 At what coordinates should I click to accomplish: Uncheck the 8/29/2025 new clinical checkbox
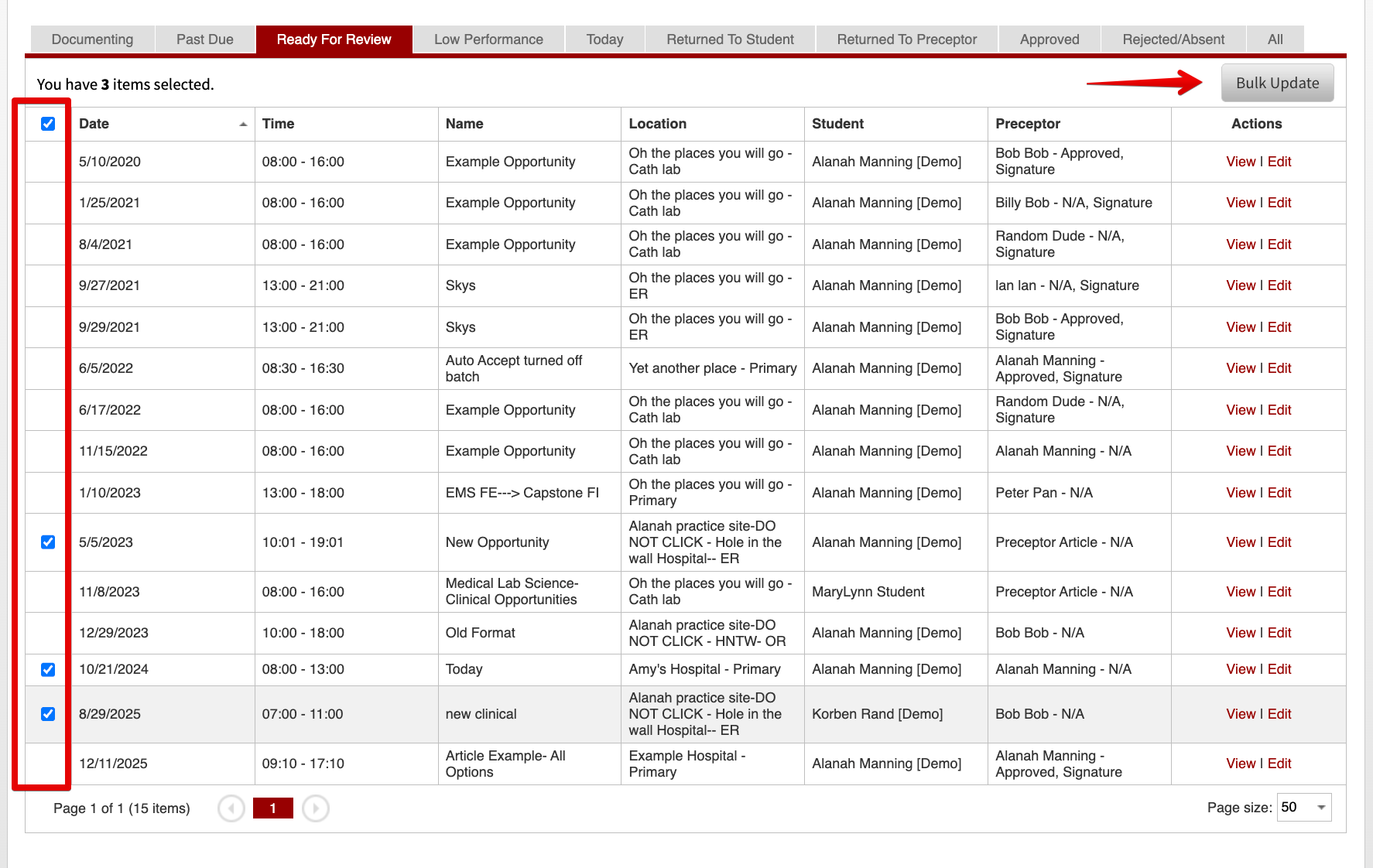point(48,714)
